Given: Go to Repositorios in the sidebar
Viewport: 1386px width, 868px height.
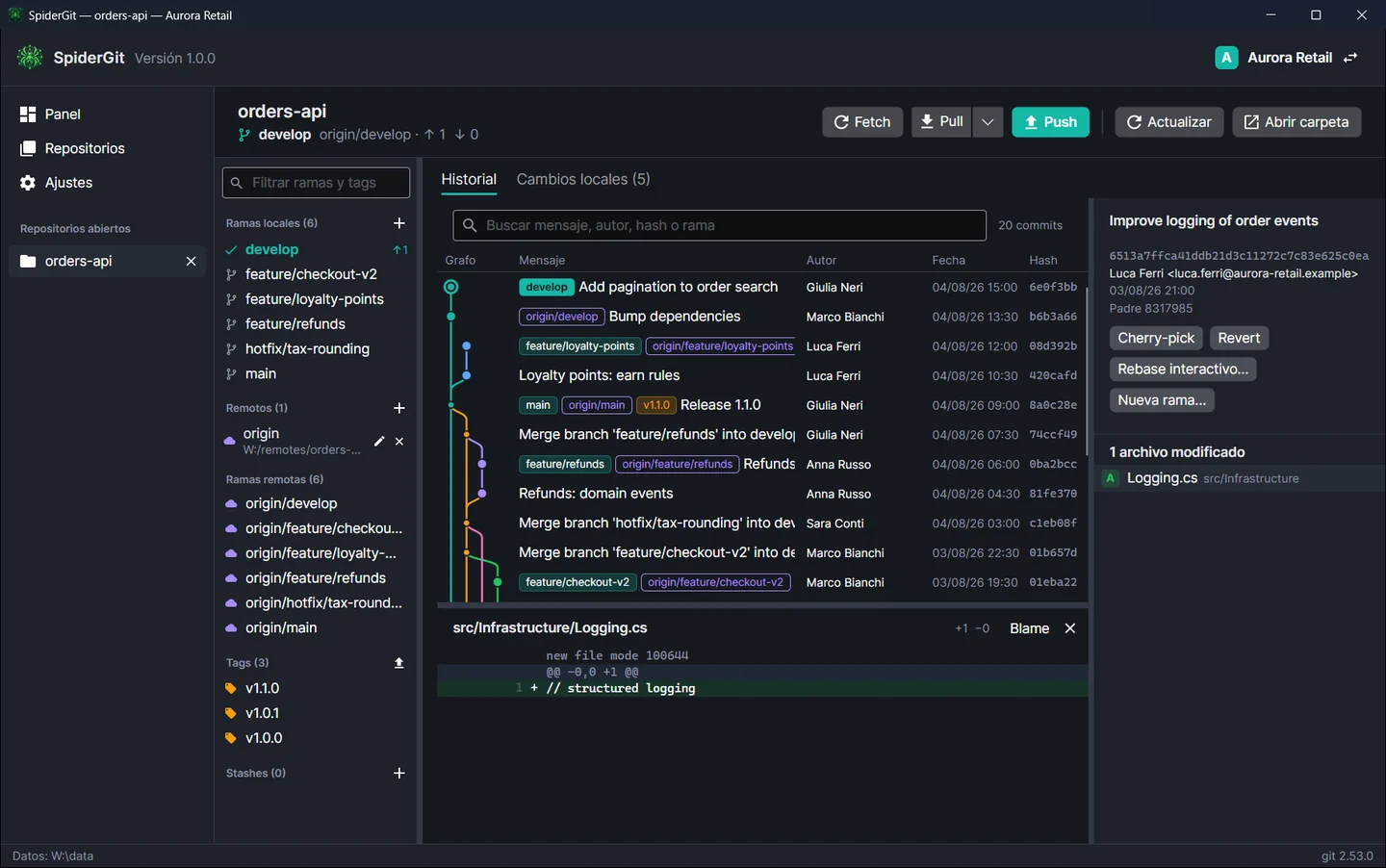Looking at the screenshot, I should pyautogui.click(x=107, y=148).
